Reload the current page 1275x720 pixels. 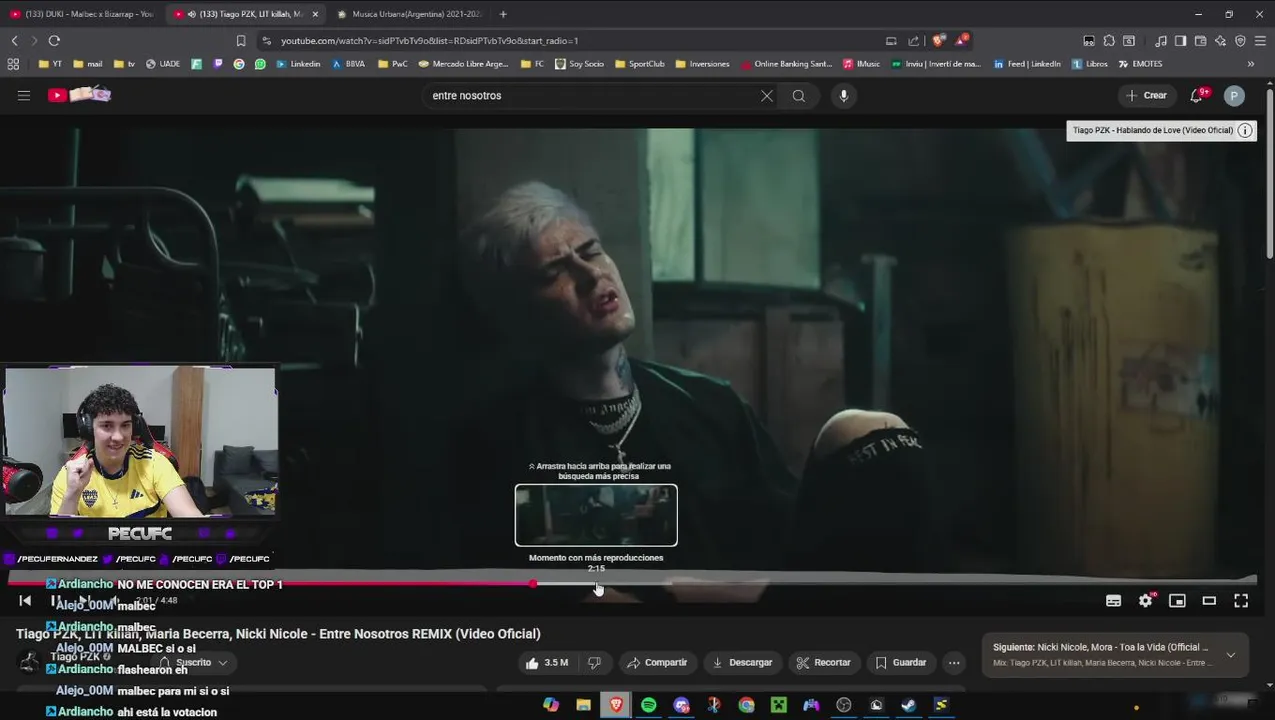pyautogui.click(x=54, y=41)
